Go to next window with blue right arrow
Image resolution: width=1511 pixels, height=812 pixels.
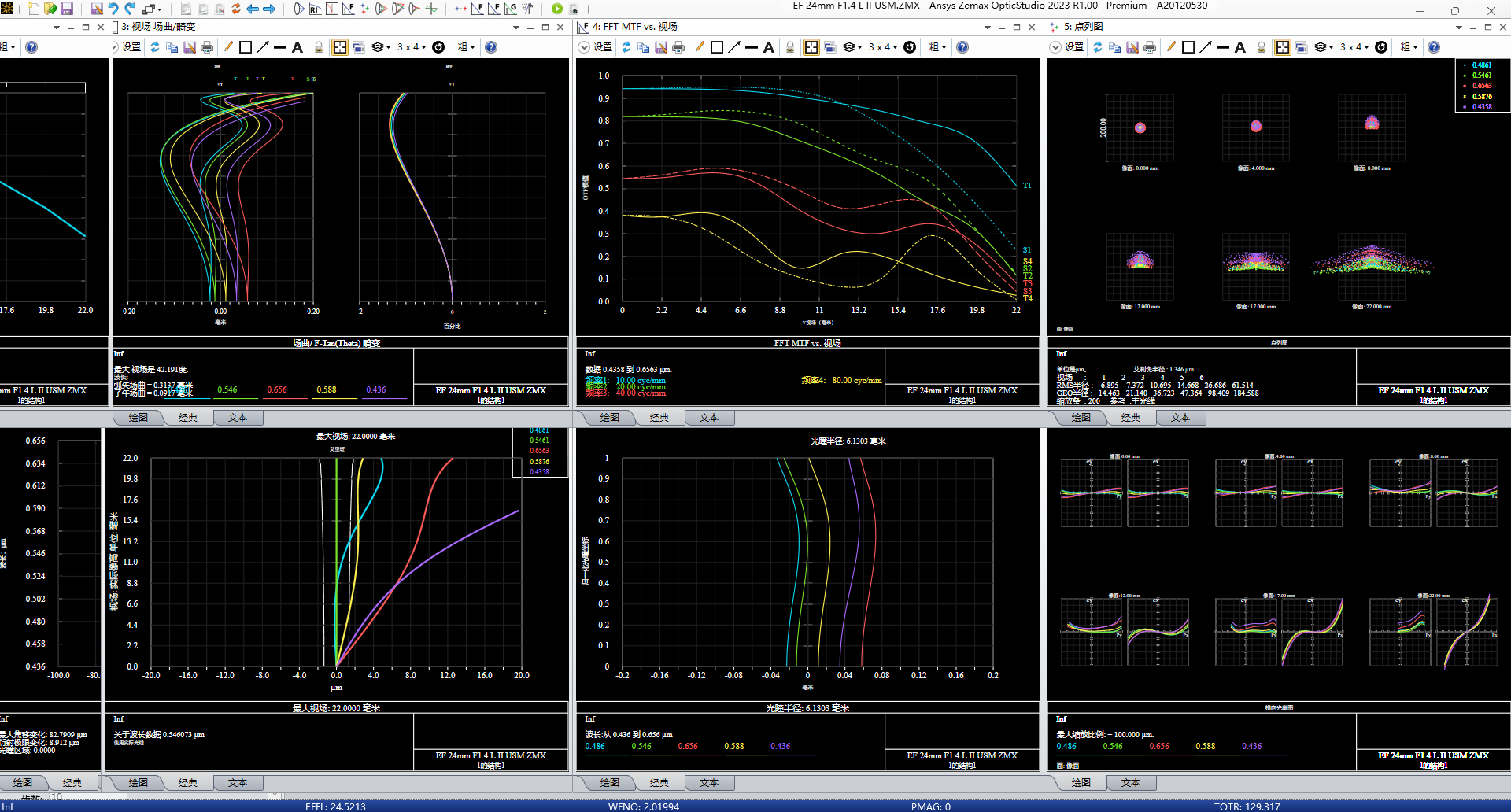(x=269, y=9)
